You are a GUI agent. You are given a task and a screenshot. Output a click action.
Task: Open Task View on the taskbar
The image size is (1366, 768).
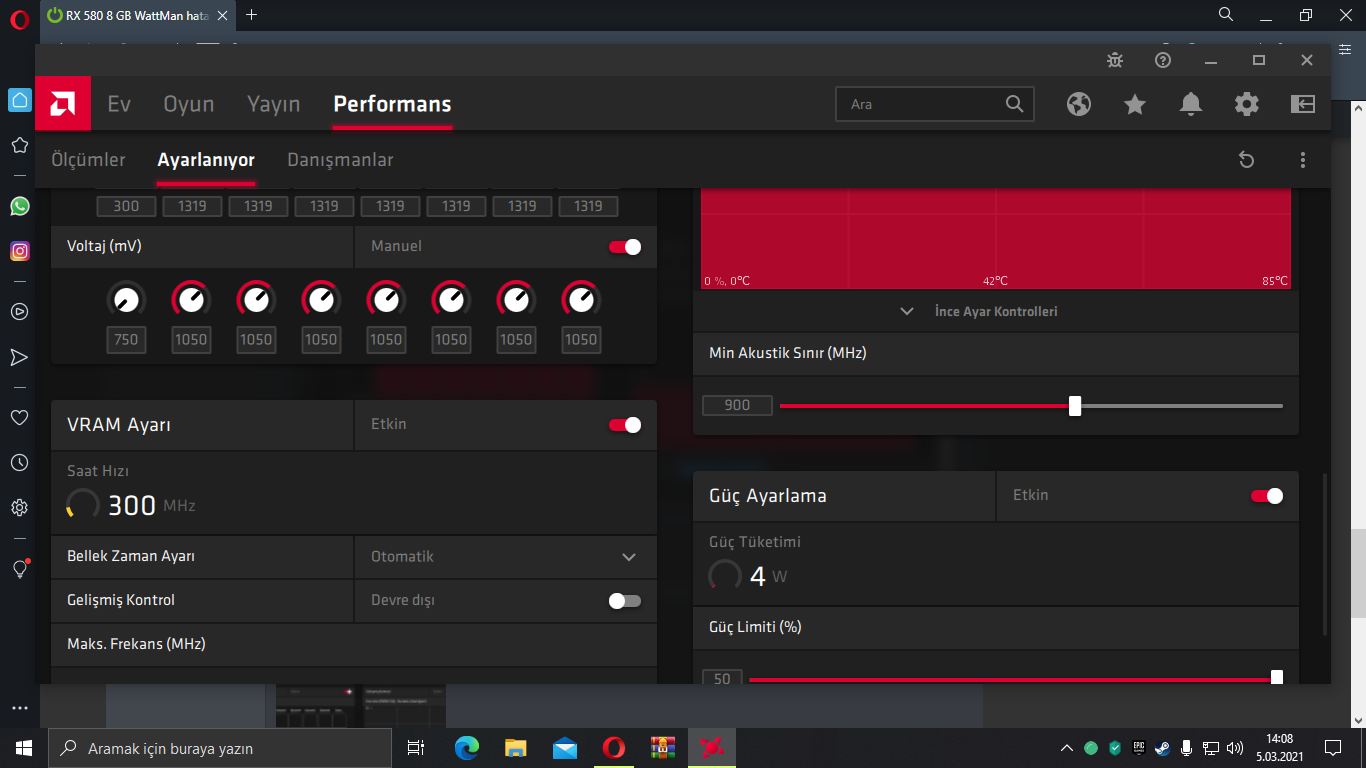point(417,748)
